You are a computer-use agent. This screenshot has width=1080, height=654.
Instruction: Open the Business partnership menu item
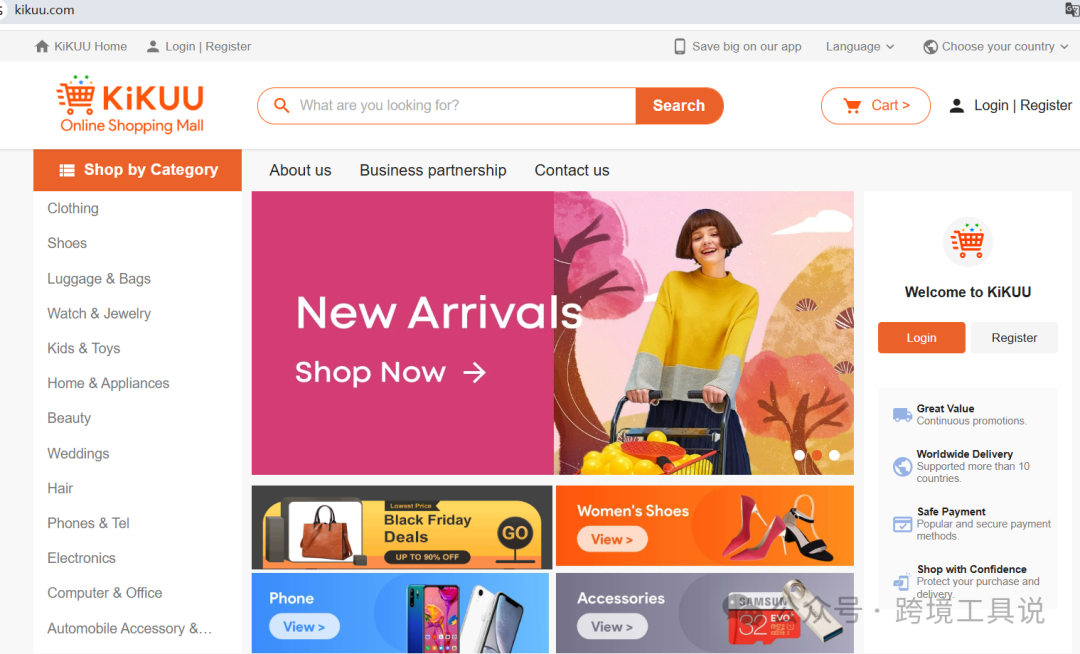coord(433,170)
